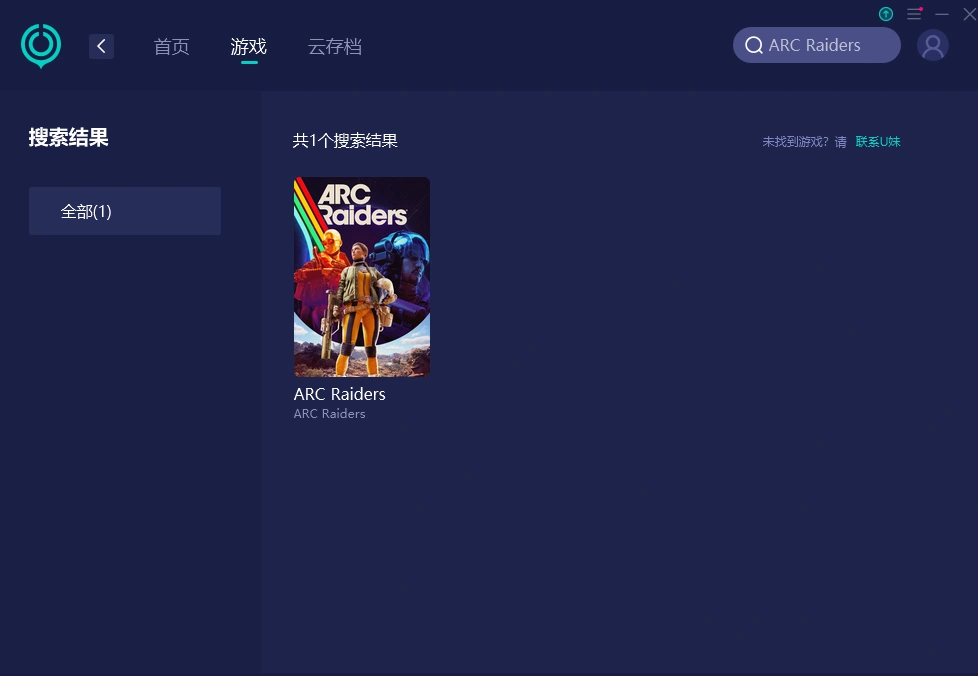Viewport: 978px width, 676px height.
Task: Open the 首页 tab
Action: (172, 47)
